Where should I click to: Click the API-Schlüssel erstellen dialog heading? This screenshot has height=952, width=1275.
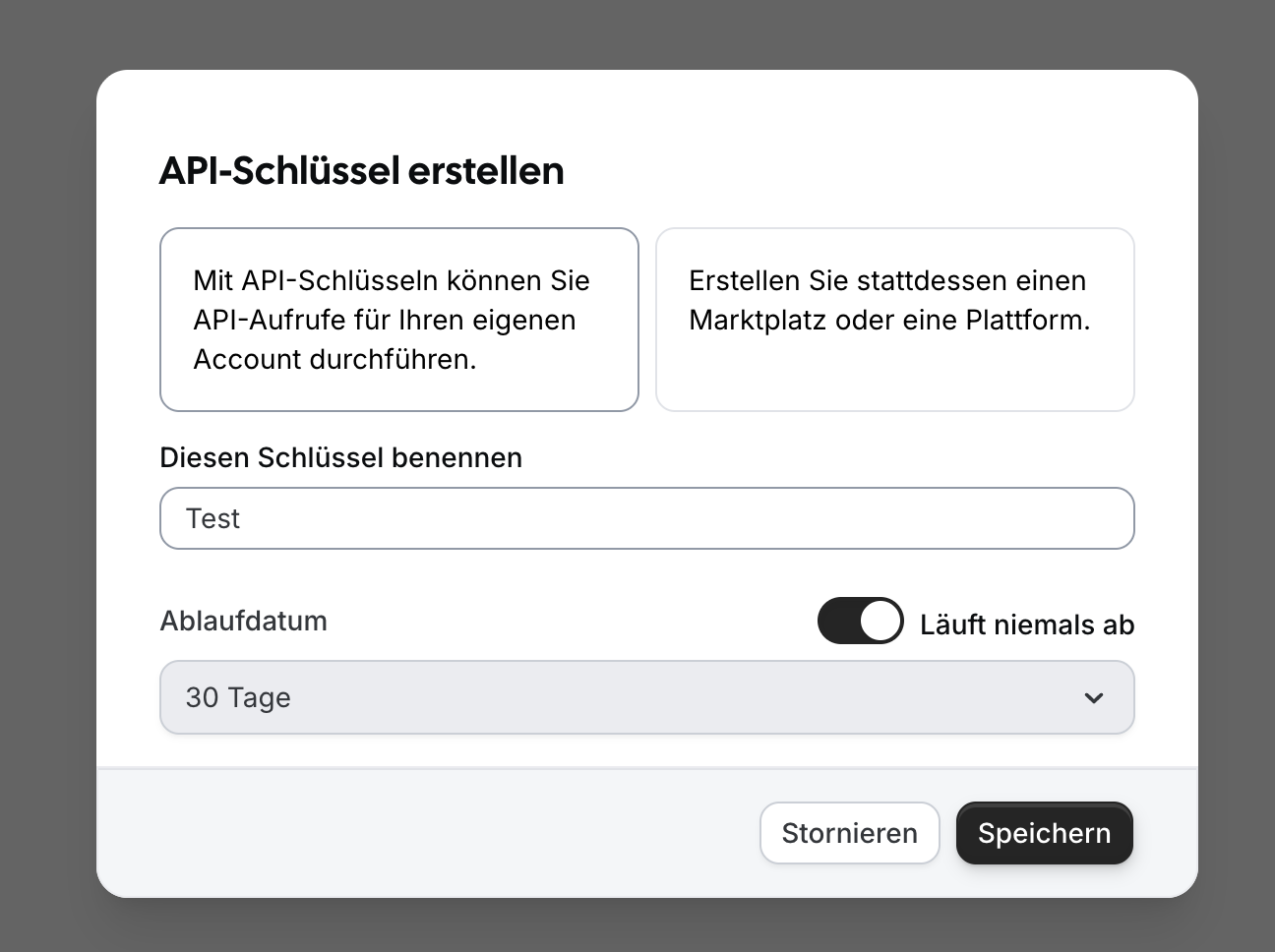[361, 170]
